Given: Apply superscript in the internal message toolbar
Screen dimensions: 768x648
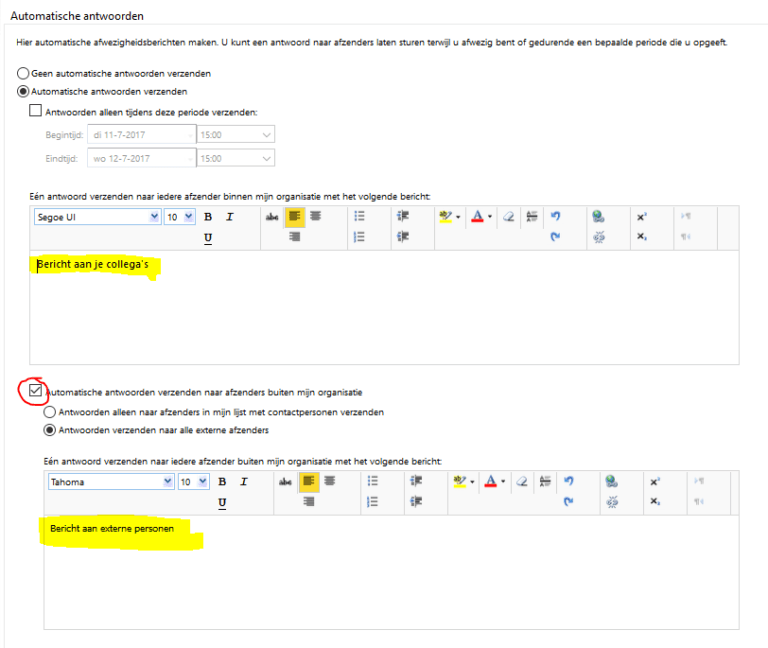Looking at the screenshot, I should 642,216.
